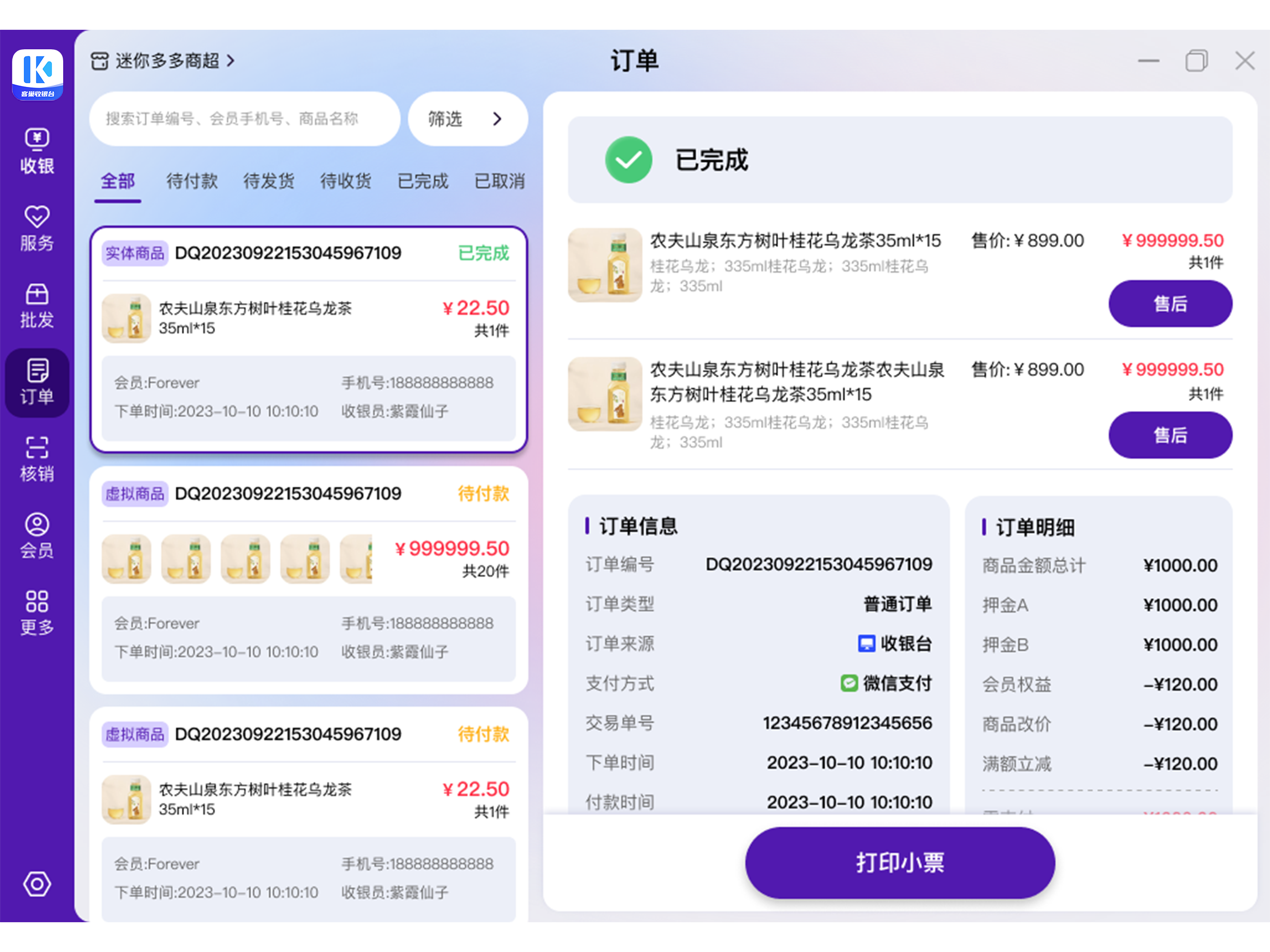The width and height of the screenshot is (1270, 952).
Task: Click the 商品金额总计 ¥1000.00 amount
Action: pyautogui.click(x=1180, y=566)
